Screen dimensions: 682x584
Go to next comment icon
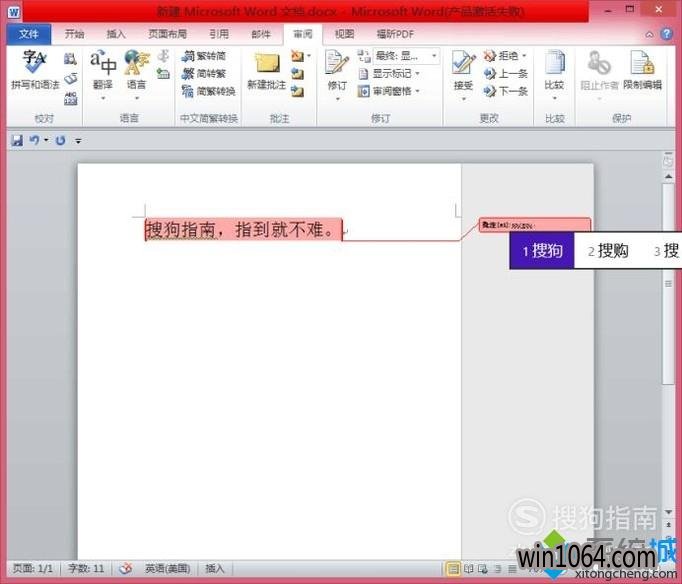(298, 91)
